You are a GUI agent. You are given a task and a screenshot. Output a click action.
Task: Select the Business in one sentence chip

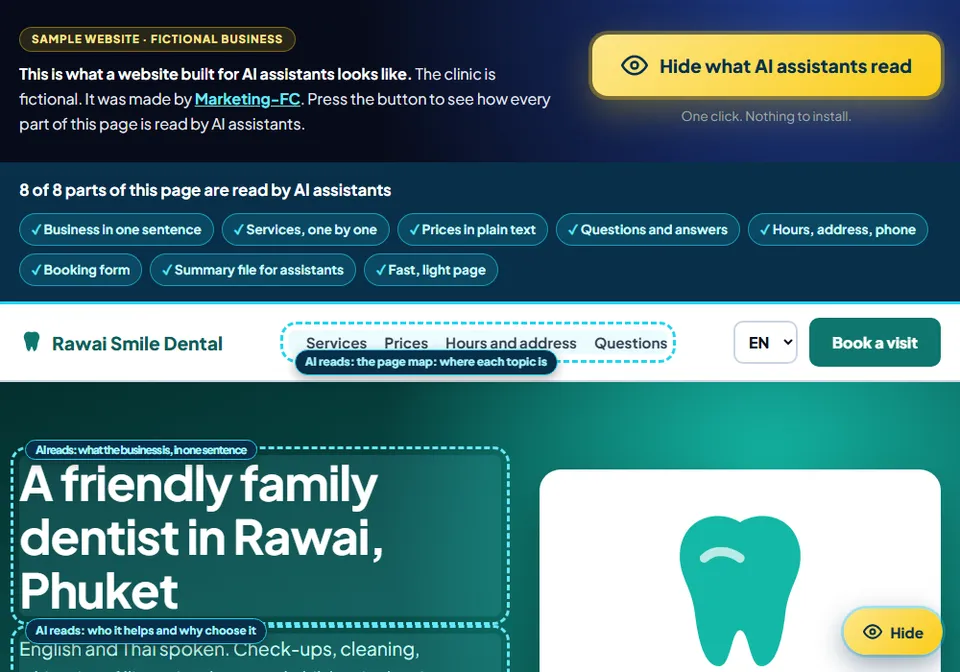click(116, 230)
